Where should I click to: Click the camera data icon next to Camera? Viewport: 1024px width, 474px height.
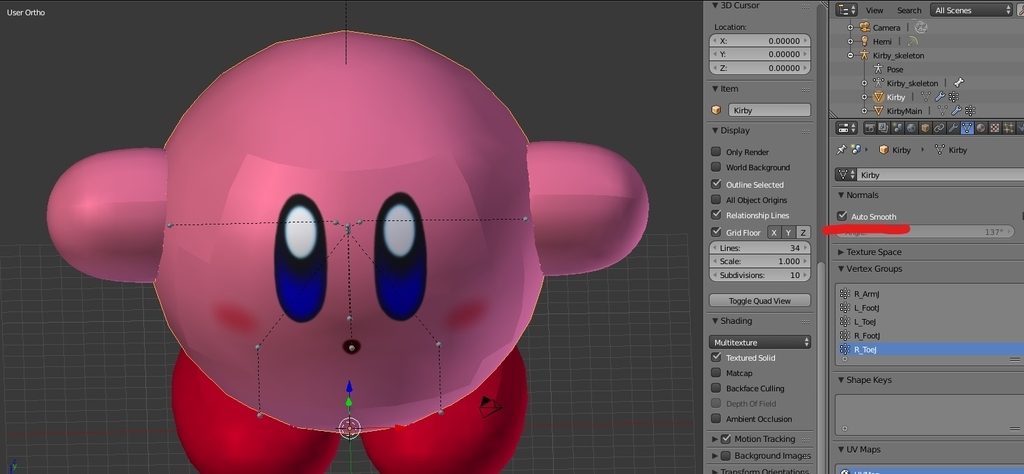(921, 27)
